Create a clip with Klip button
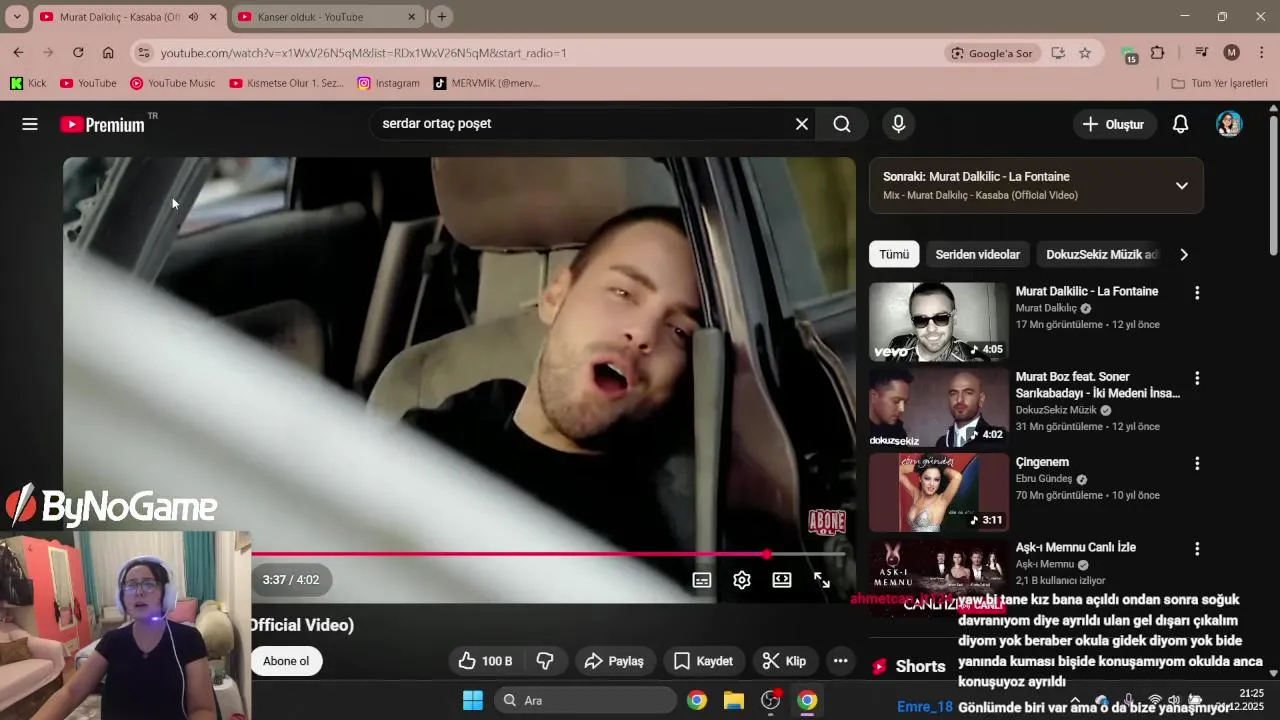This screenshot has height=720, width=1280. coord(784,661)
